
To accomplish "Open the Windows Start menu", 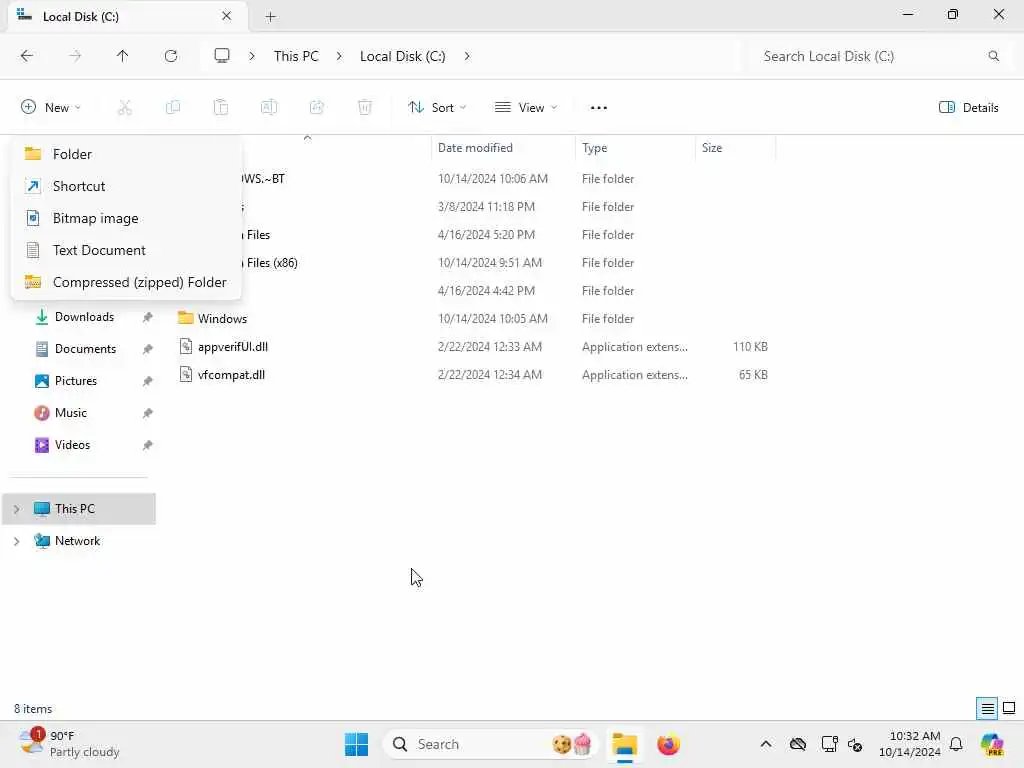I will [x=357, y=744].
